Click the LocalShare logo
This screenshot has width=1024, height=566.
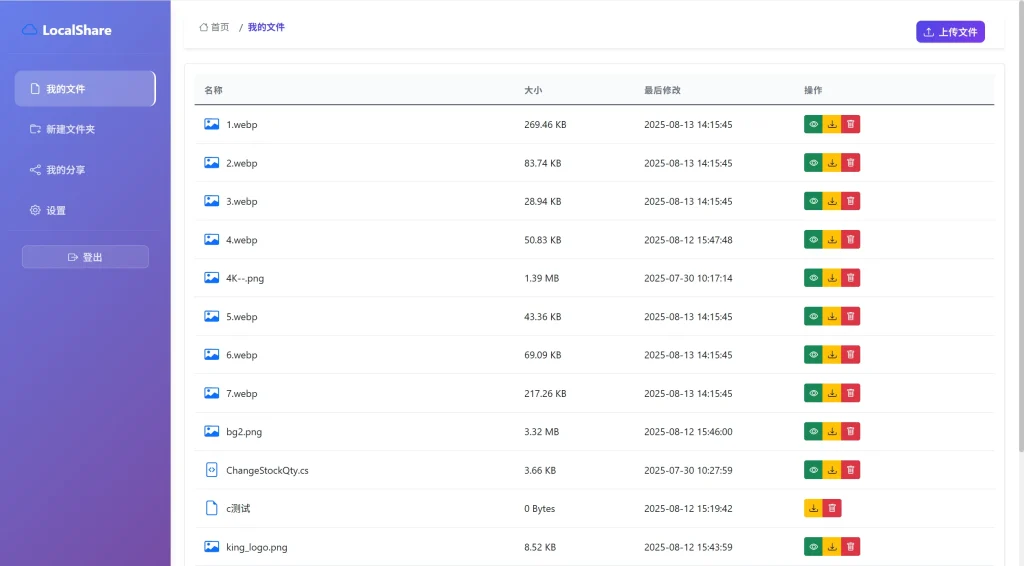[67, 30]
